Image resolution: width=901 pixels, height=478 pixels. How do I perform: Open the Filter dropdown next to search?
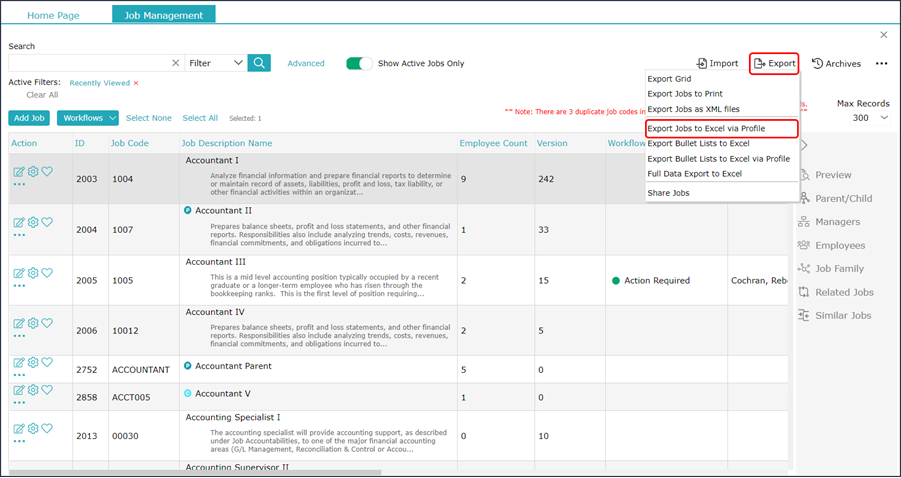[216, 63]
